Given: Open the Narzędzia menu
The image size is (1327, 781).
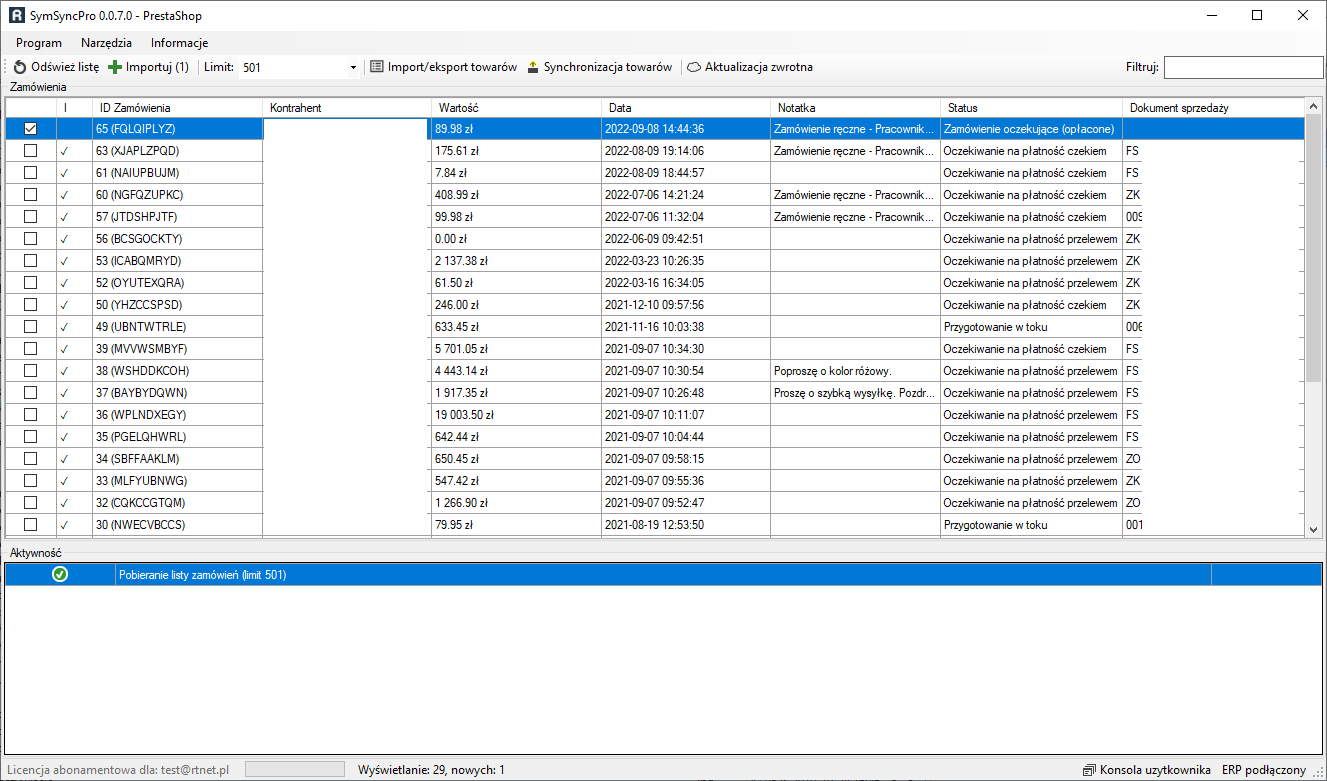Looking at the screenshot, I should [x=106, y=43].
